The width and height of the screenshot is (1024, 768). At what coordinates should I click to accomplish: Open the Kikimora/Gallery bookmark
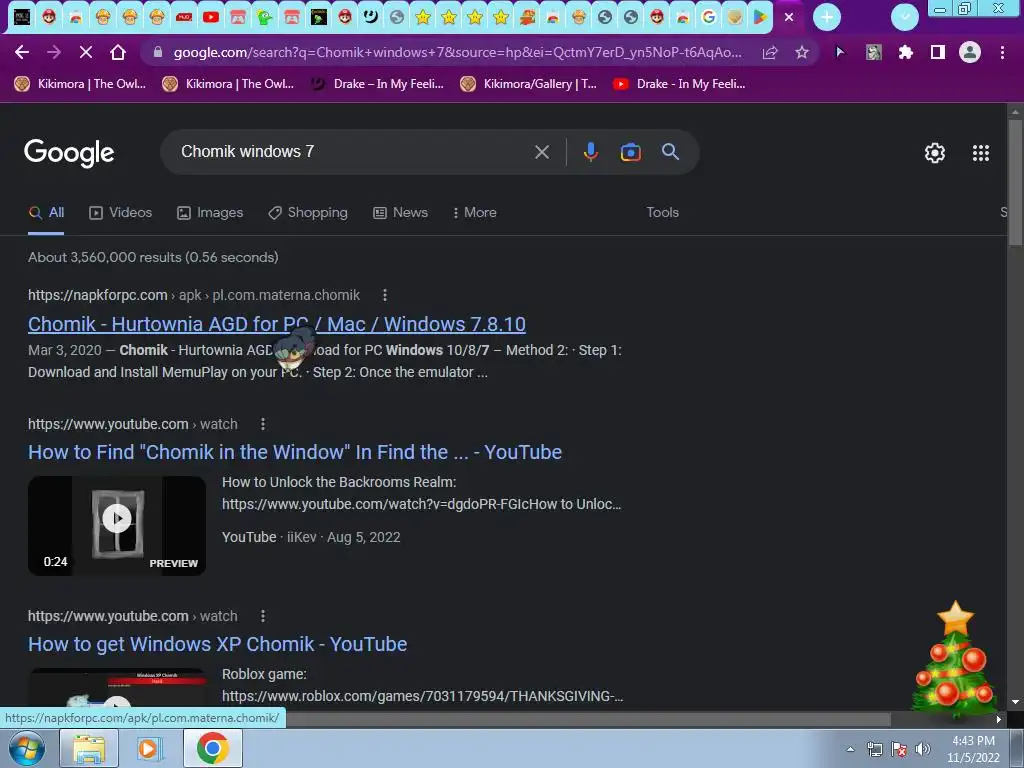coord(528,84)
